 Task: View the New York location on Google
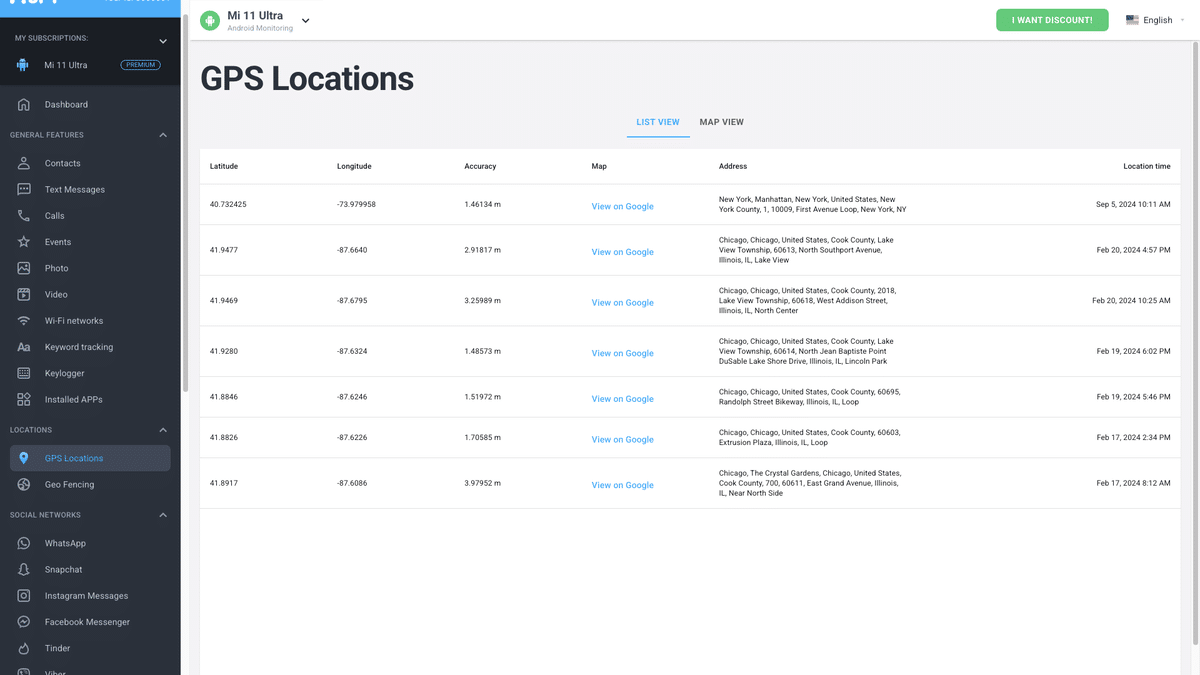pyautogui.click(x=622, y=206)
